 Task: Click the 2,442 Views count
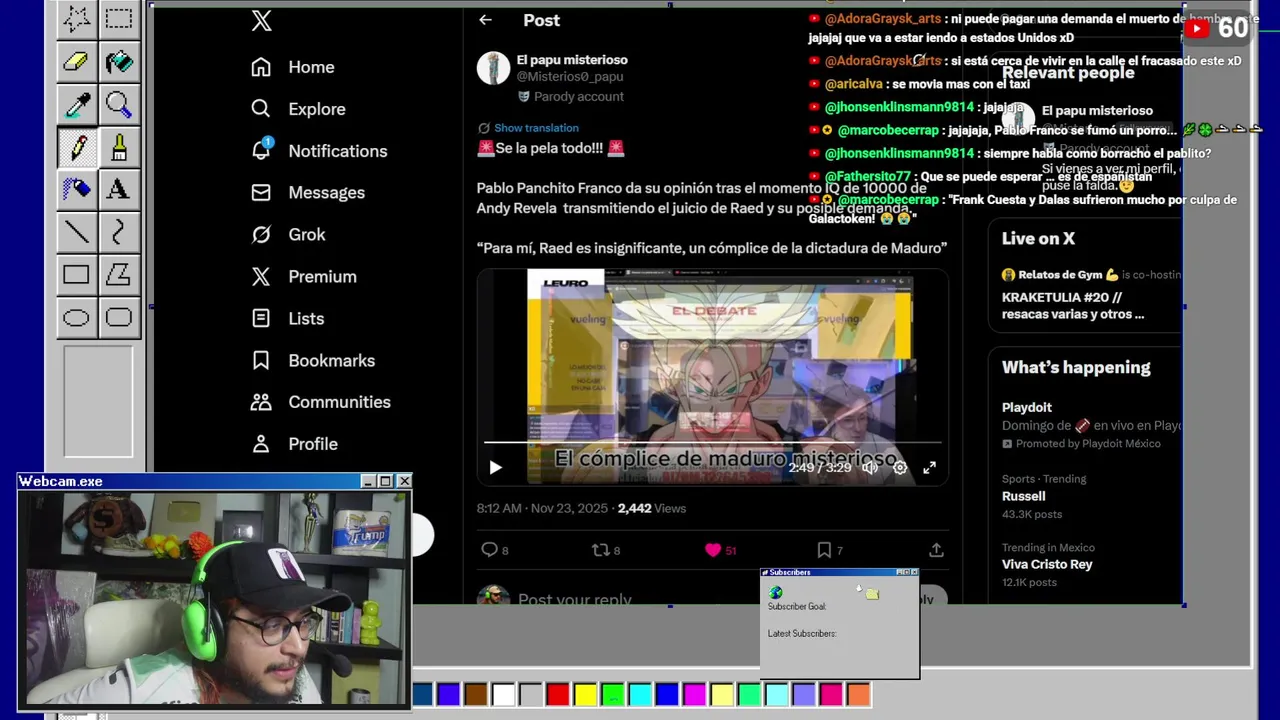652,508
